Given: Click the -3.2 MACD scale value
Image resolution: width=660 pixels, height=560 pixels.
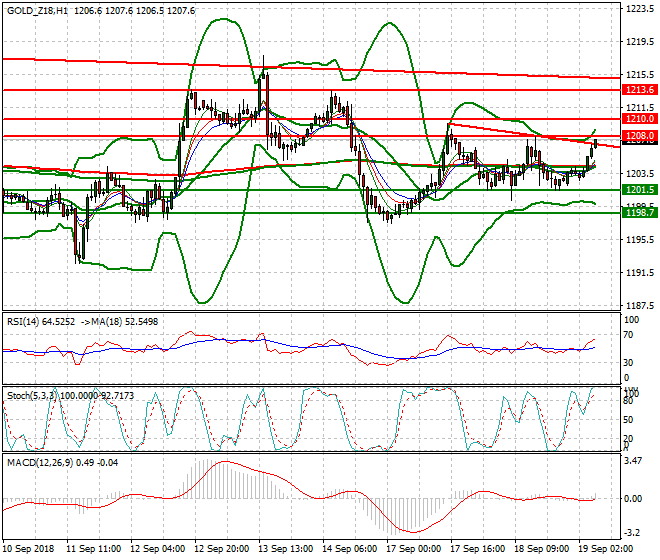Looking at the screenshot, I should [x=633, y=533].
